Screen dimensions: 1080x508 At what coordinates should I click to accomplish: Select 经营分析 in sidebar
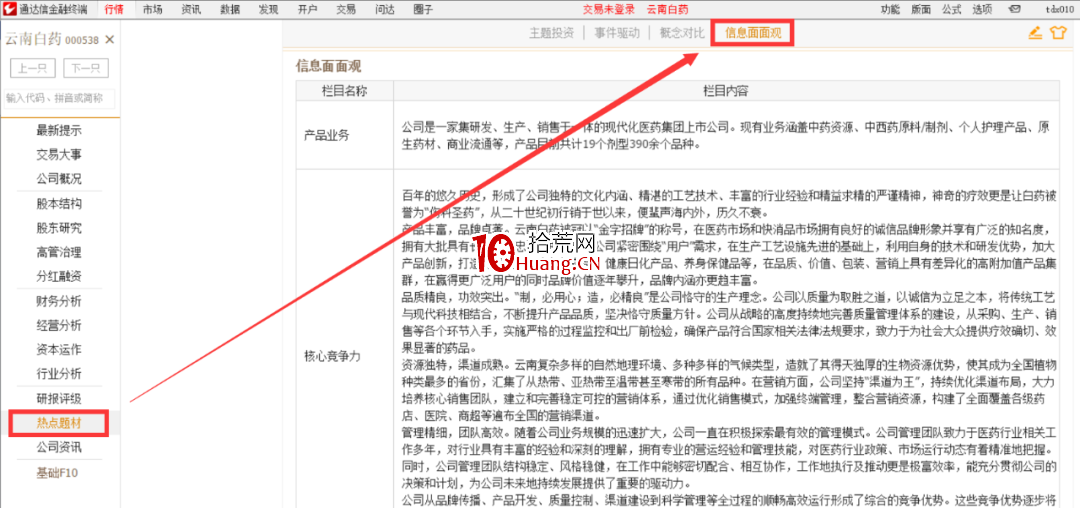coord(59,325)
